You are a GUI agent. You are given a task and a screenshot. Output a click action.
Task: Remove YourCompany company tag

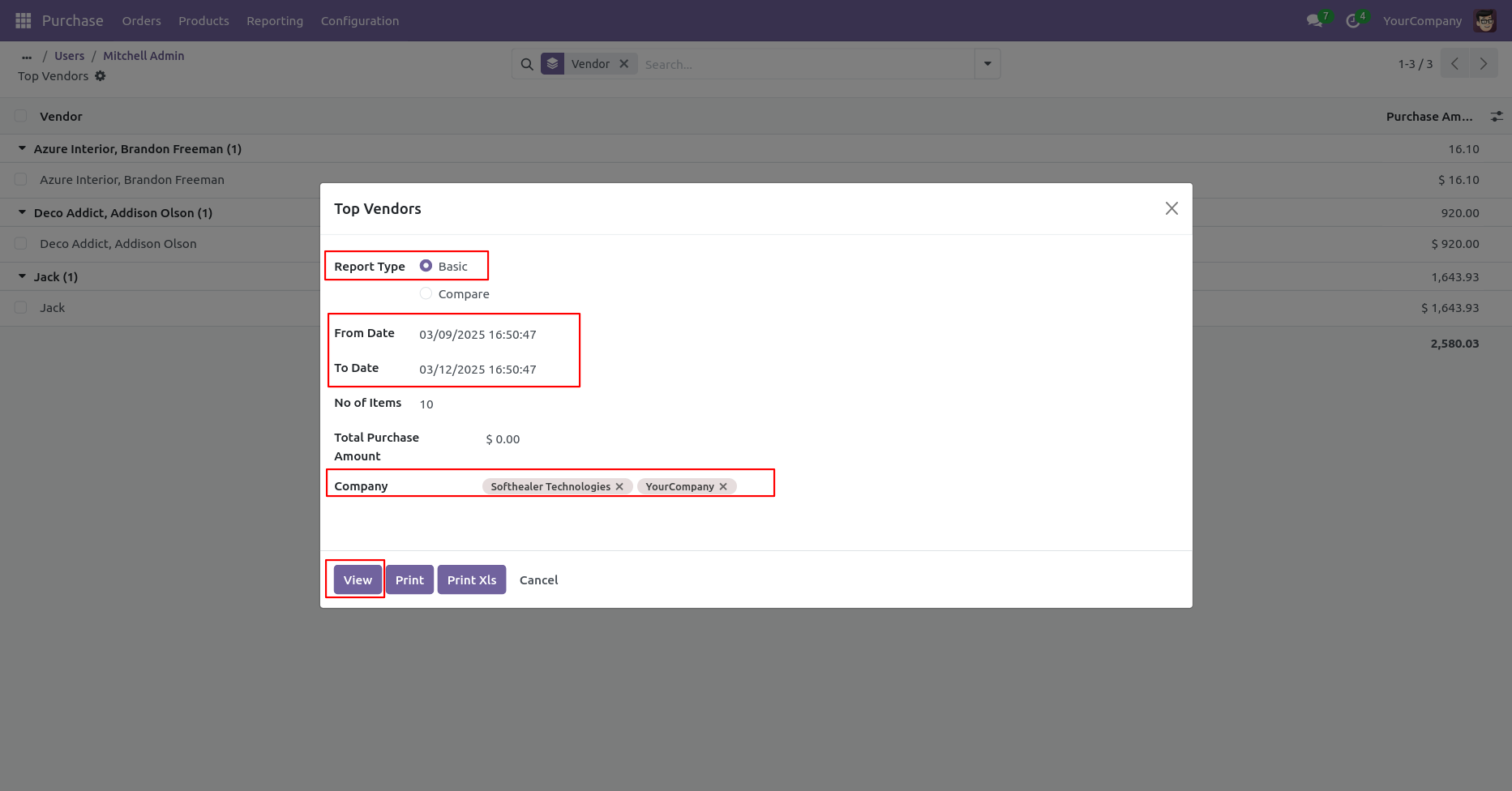point(723,486)
